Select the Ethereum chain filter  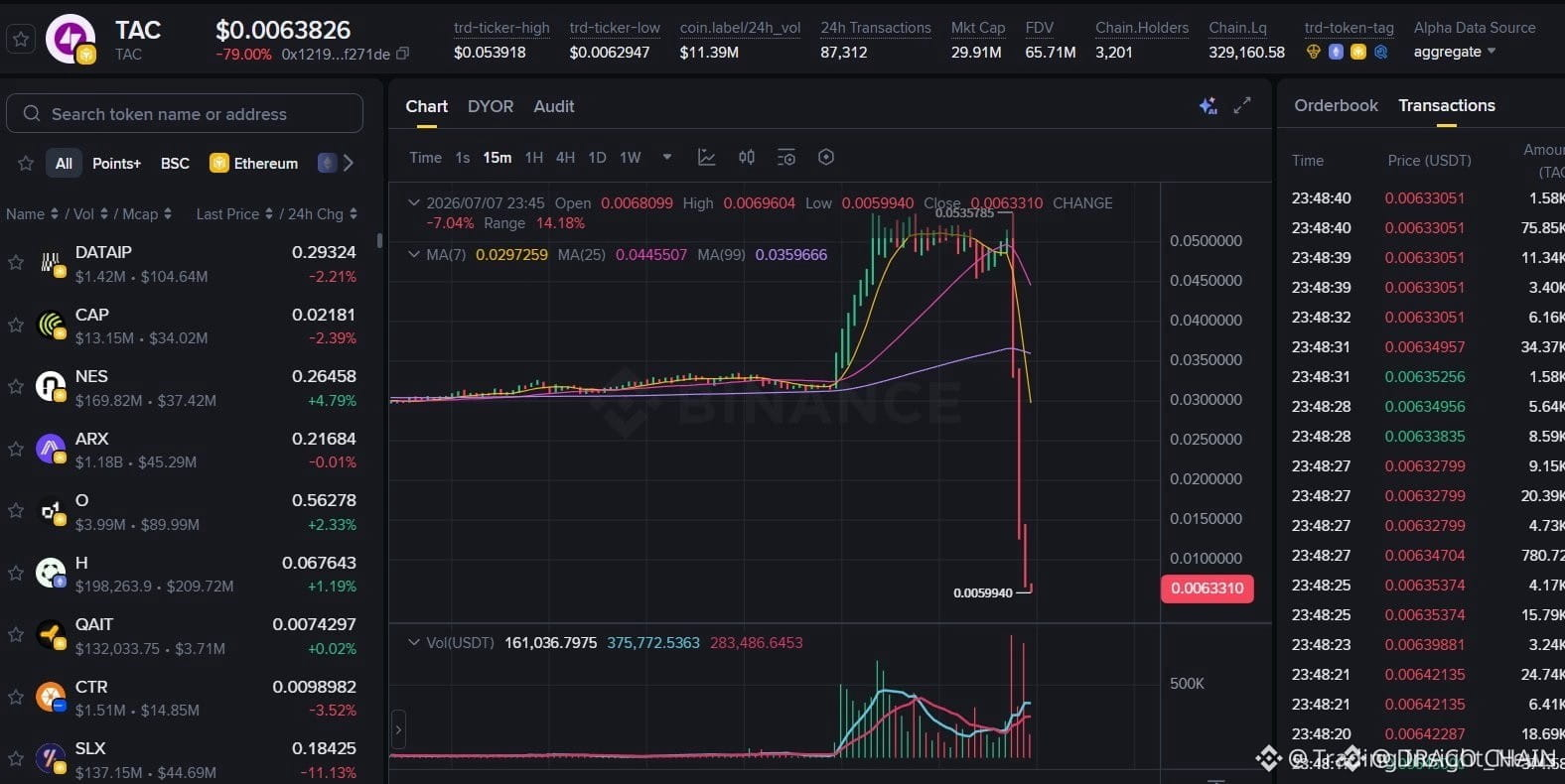[254, 163]
